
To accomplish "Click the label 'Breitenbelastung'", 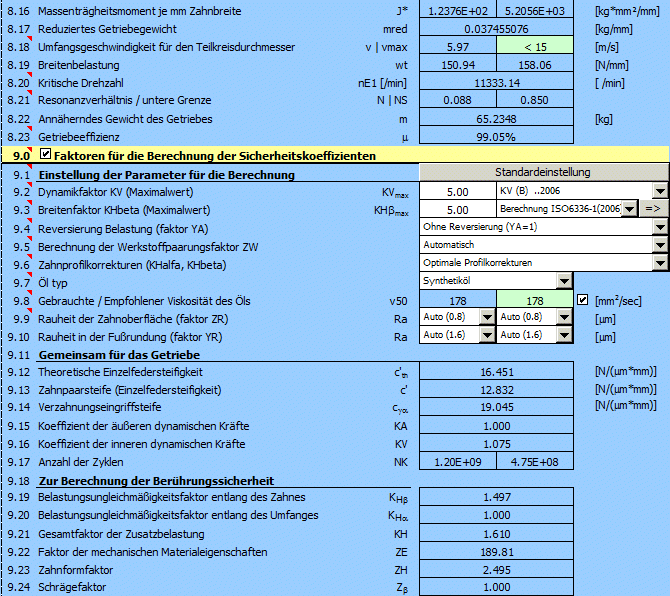I will click(x=79, y=65).
